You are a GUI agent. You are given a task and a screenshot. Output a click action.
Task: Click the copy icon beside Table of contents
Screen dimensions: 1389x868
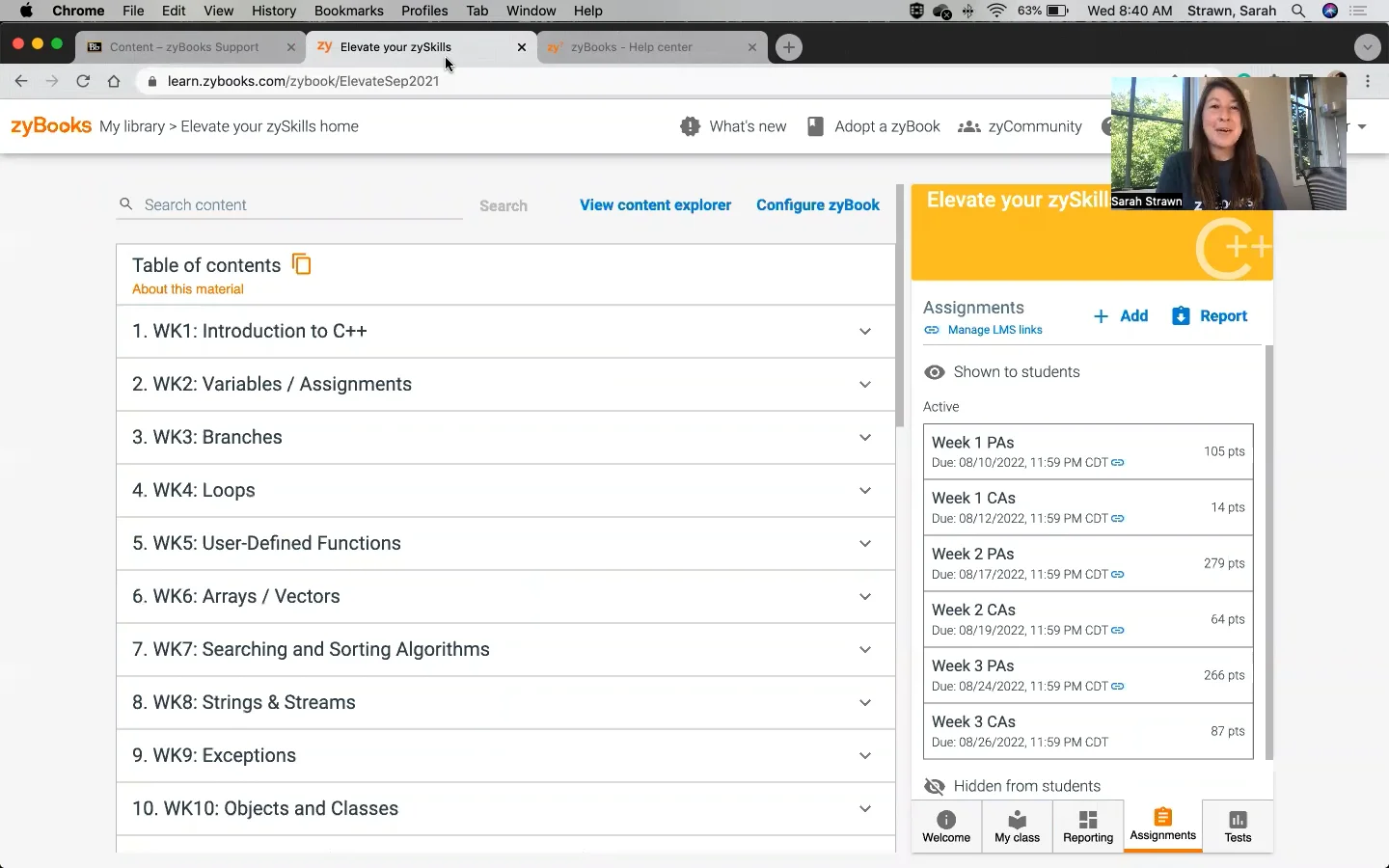tap(302, 264)
